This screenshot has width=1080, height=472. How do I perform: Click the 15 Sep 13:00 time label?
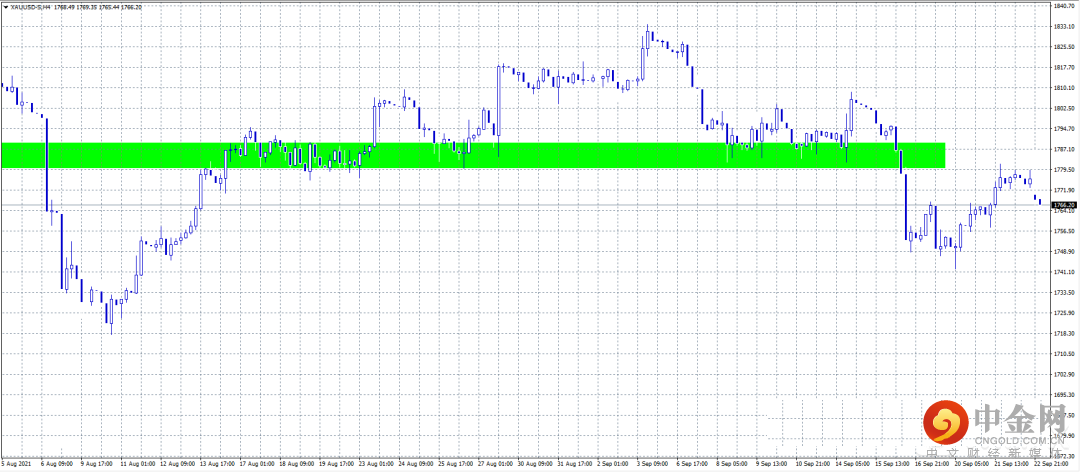[x=893, y=466]
